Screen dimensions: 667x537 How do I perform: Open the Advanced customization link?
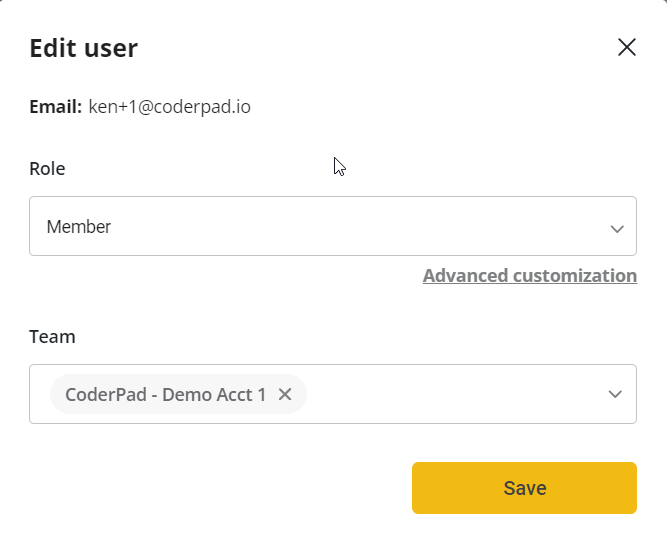tap(529, 276)
